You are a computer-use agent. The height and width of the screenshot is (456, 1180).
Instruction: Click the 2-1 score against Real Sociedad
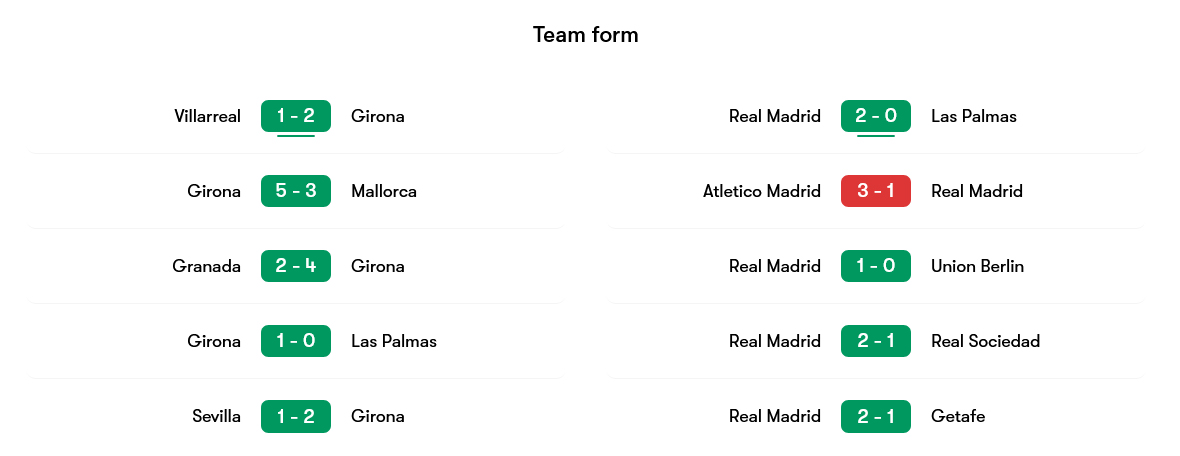(876, 341)
